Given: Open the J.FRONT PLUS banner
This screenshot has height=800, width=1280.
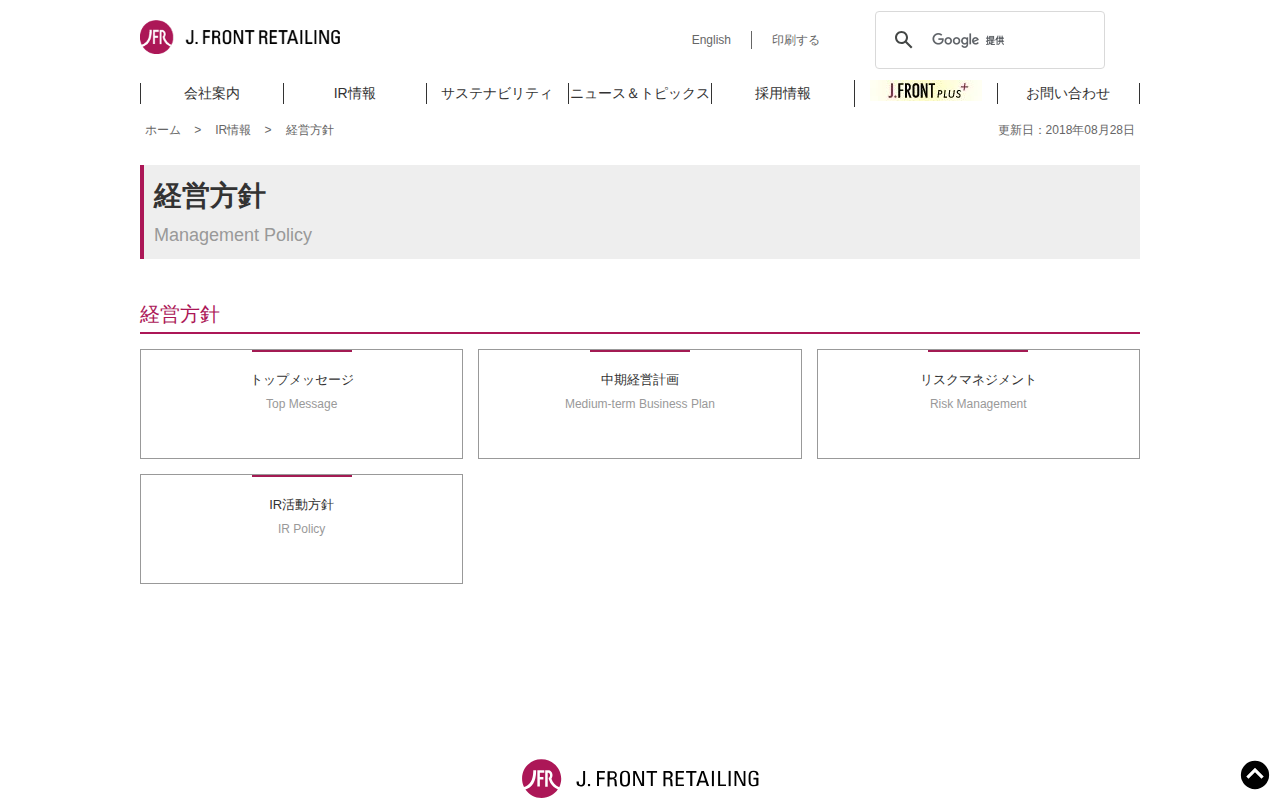Looking at the screenshot, I should coord(926,91).
